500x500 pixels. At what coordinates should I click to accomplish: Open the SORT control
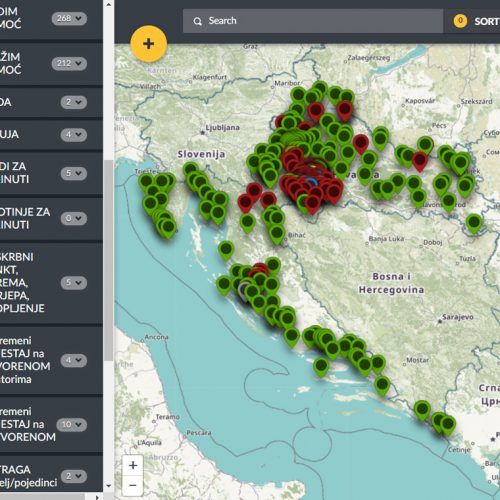487,21
